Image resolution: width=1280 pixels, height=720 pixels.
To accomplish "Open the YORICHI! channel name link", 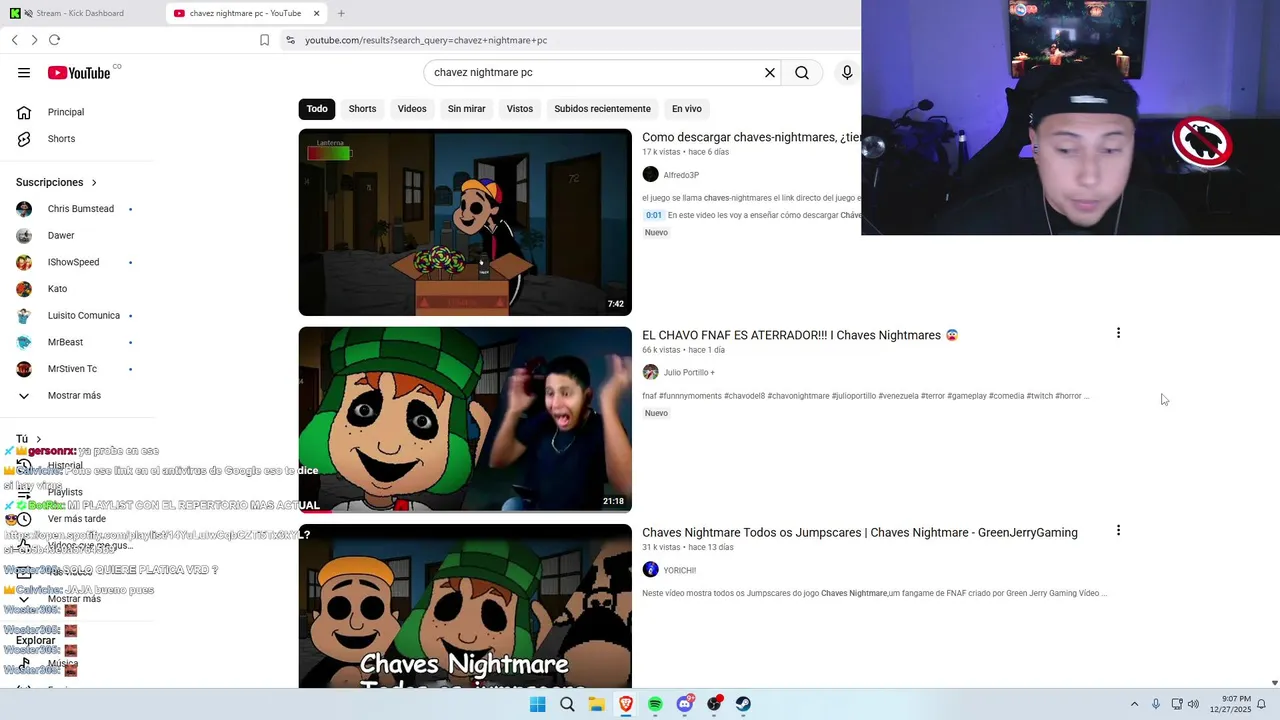I will tap(680, 570).
